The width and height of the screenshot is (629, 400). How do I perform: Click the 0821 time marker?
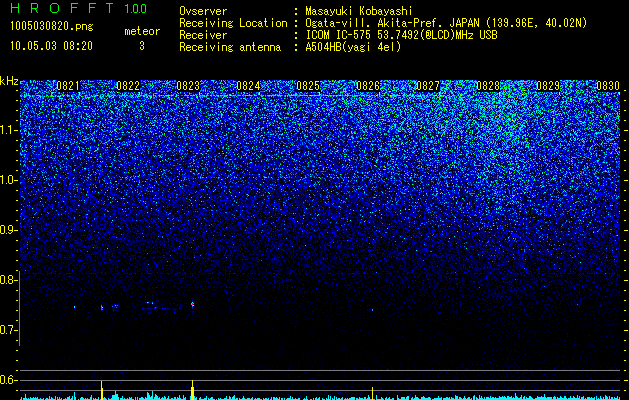[68, 86]
